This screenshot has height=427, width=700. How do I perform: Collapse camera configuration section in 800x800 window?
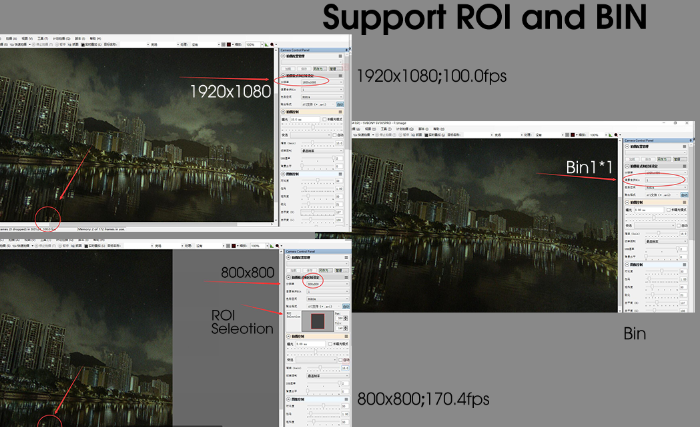tap(288, 257)
